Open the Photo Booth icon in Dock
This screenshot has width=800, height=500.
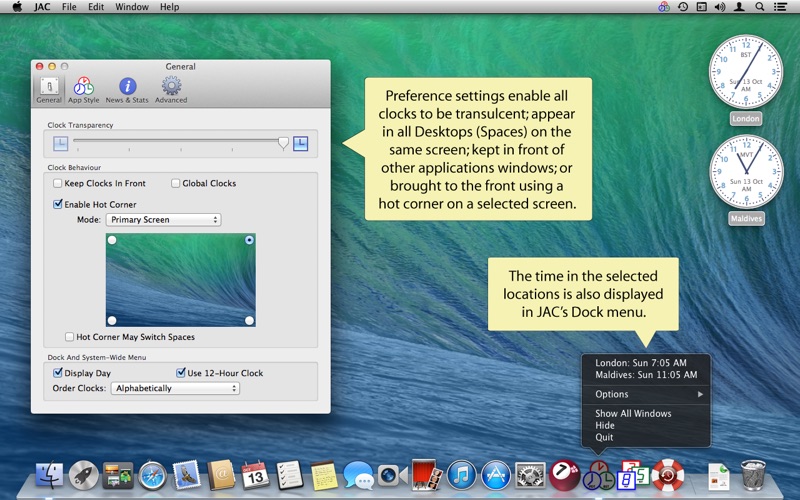426,476
